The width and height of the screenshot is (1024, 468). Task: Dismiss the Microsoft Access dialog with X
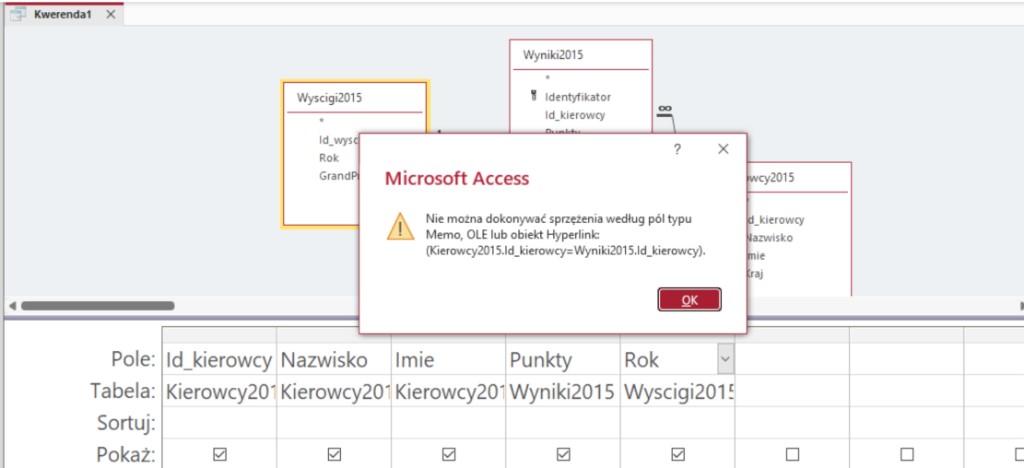coord(724,149)
